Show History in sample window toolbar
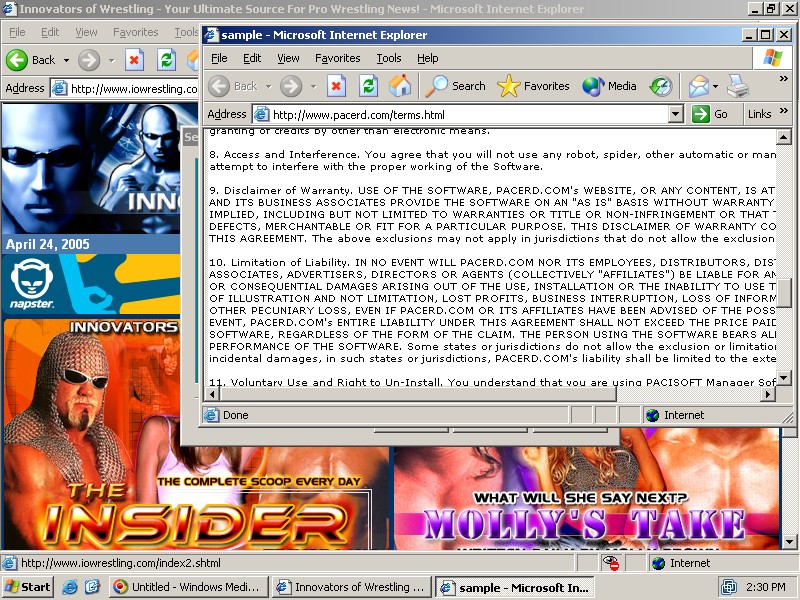 [661, 86]
